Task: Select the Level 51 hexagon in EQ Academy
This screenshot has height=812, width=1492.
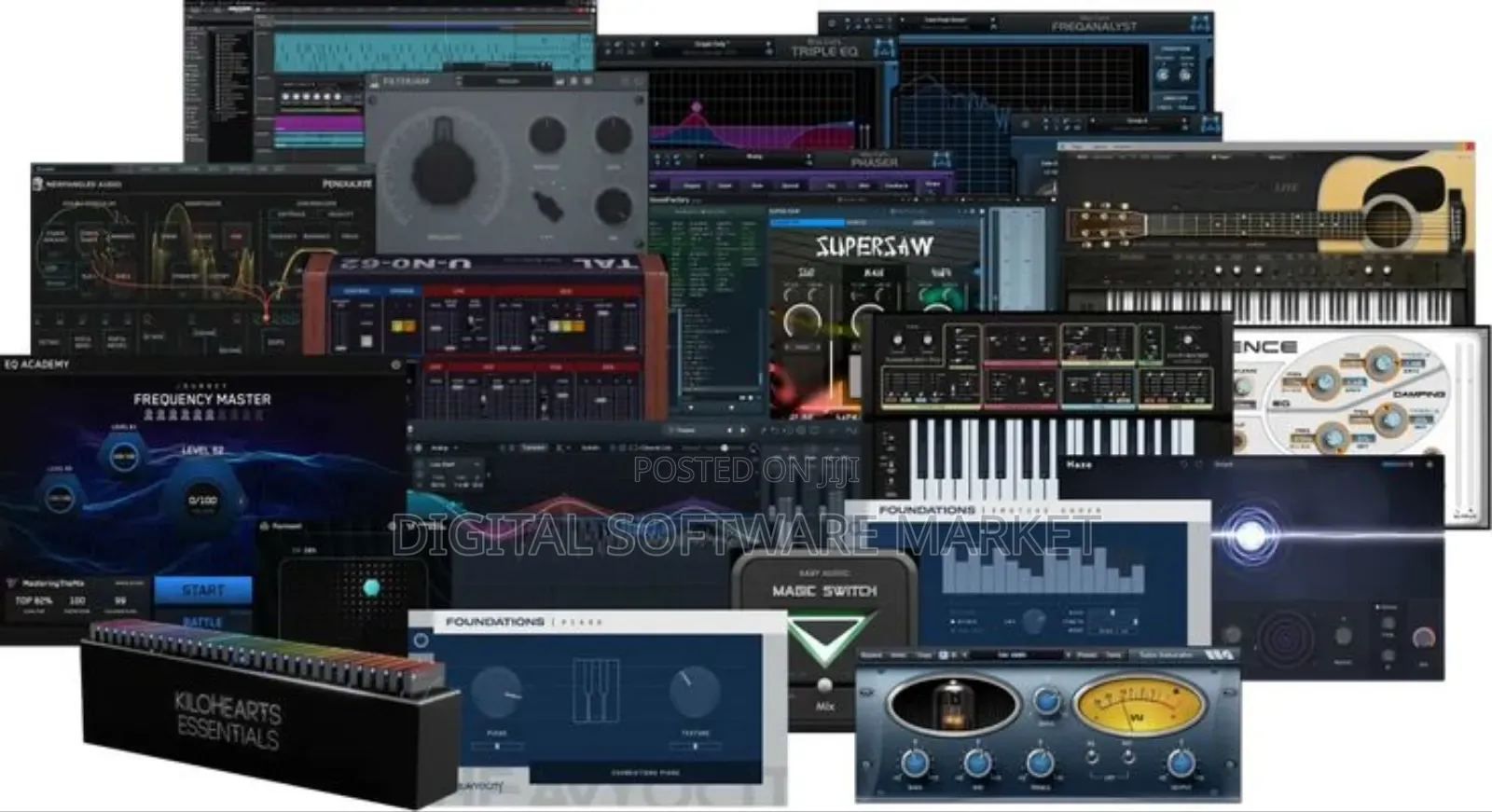Action: 123,456
